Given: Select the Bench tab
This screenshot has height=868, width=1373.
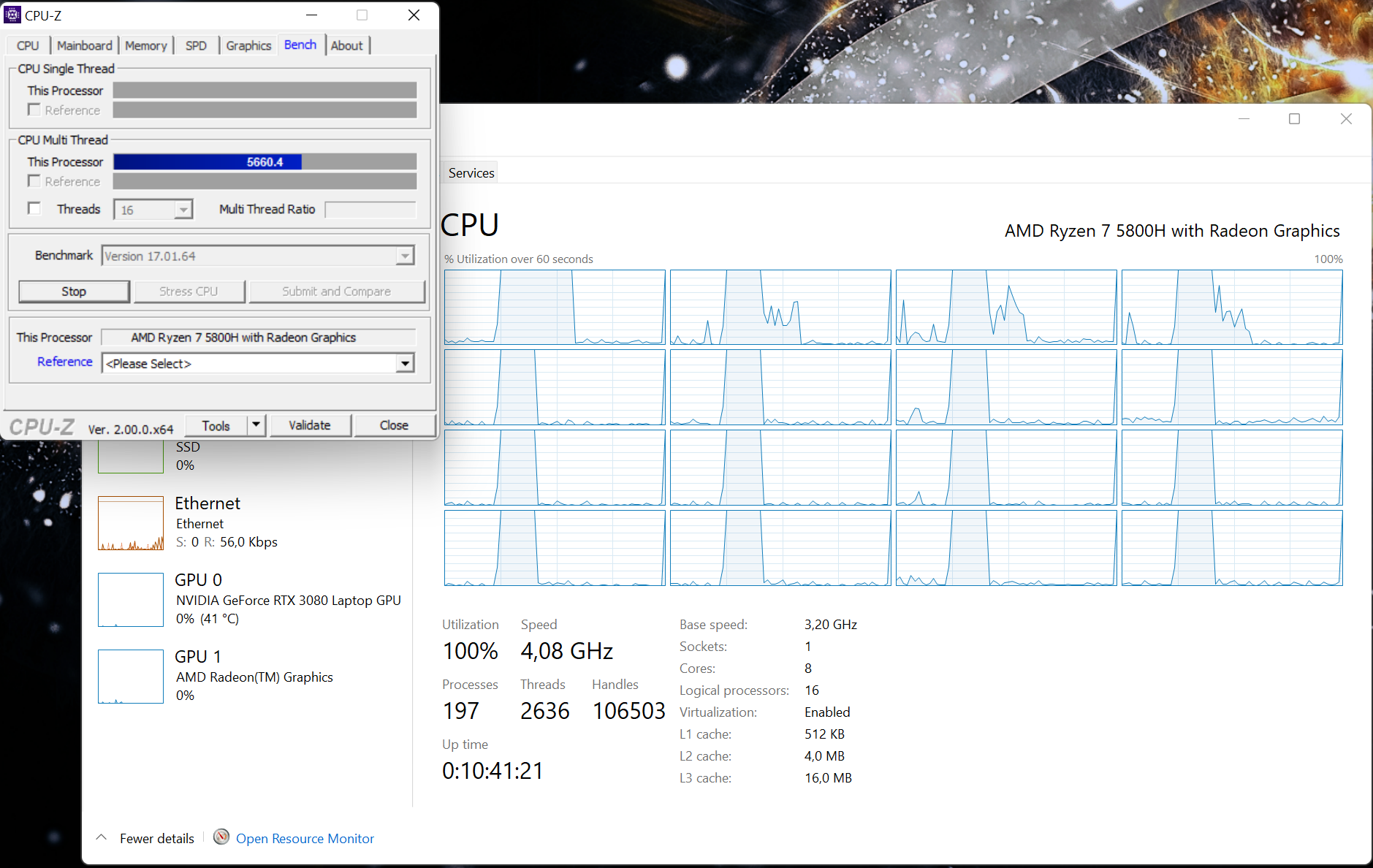Looking at the screenshot, I should (300, 45).
